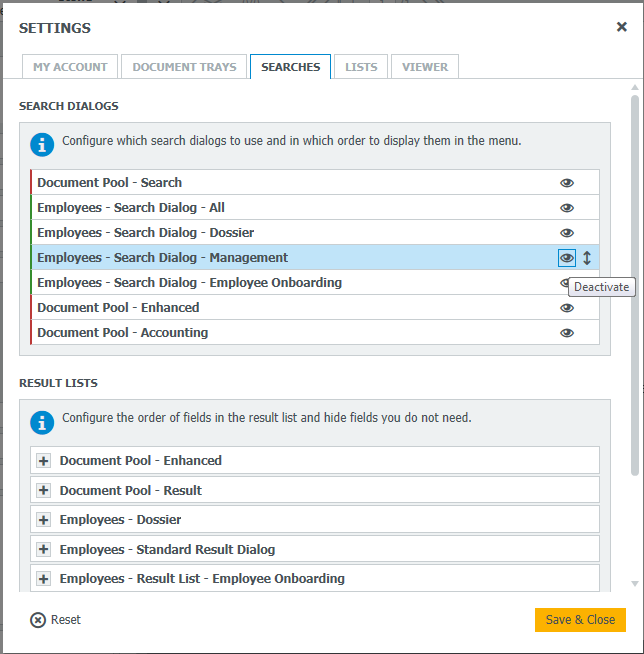Screen dimensions: 644x654
Task: Click the Reset circle-x icon
Action: point(38,620)
